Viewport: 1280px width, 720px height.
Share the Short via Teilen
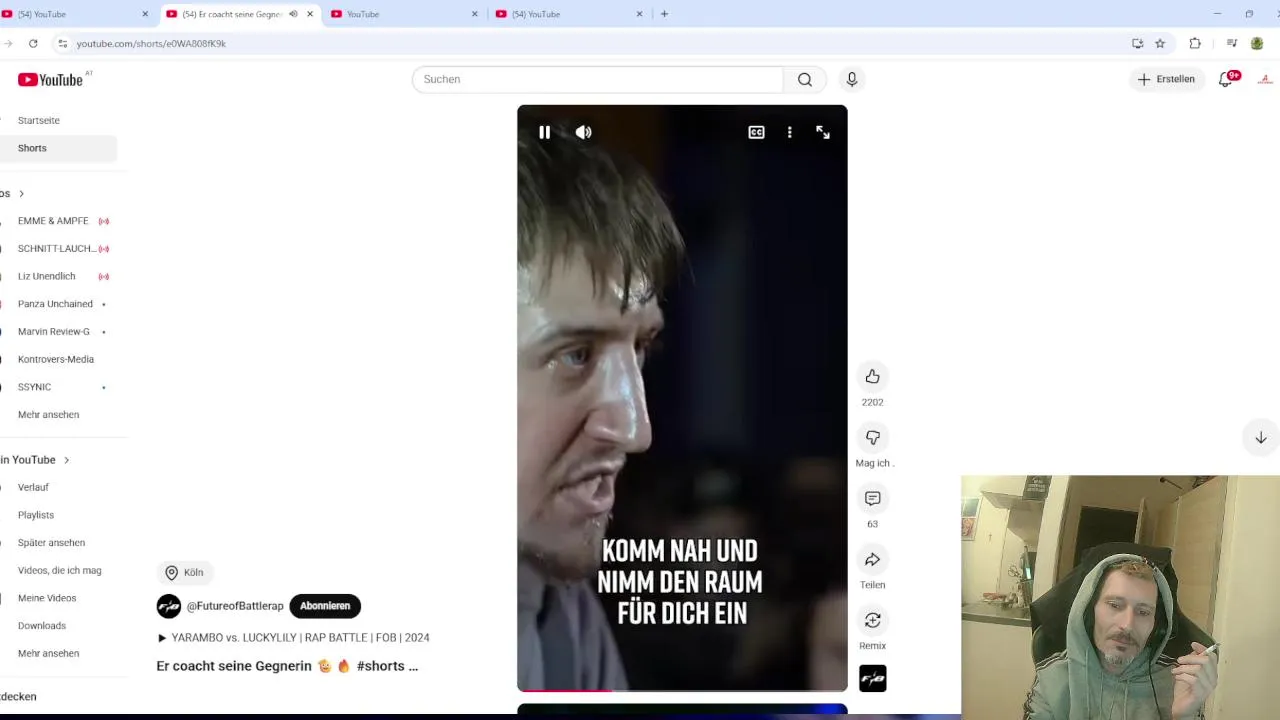pyautogui.click(x=873, y=559)
